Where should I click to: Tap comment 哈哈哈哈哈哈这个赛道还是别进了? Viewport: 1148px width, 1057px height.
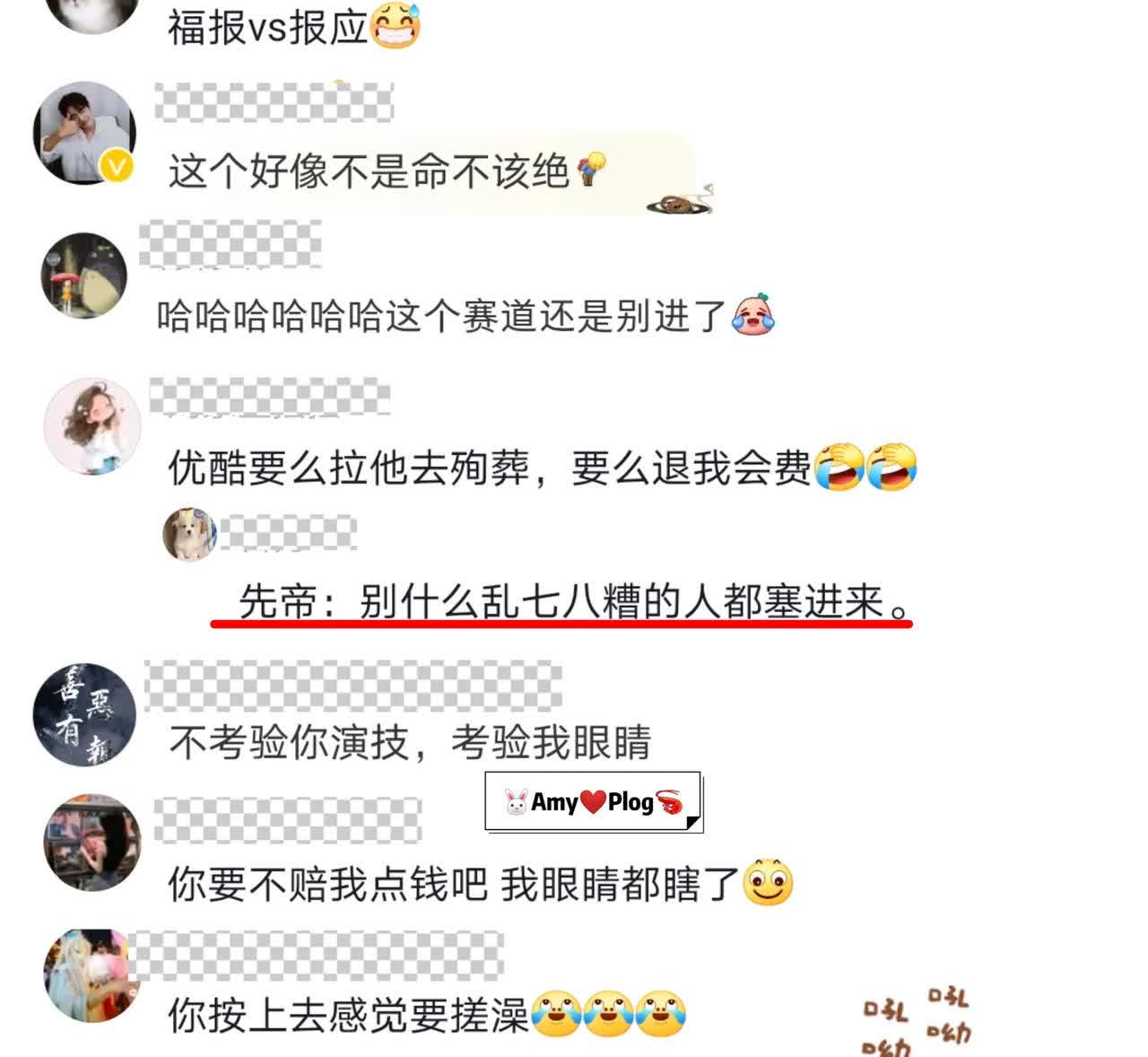click(x=441, y=315)
